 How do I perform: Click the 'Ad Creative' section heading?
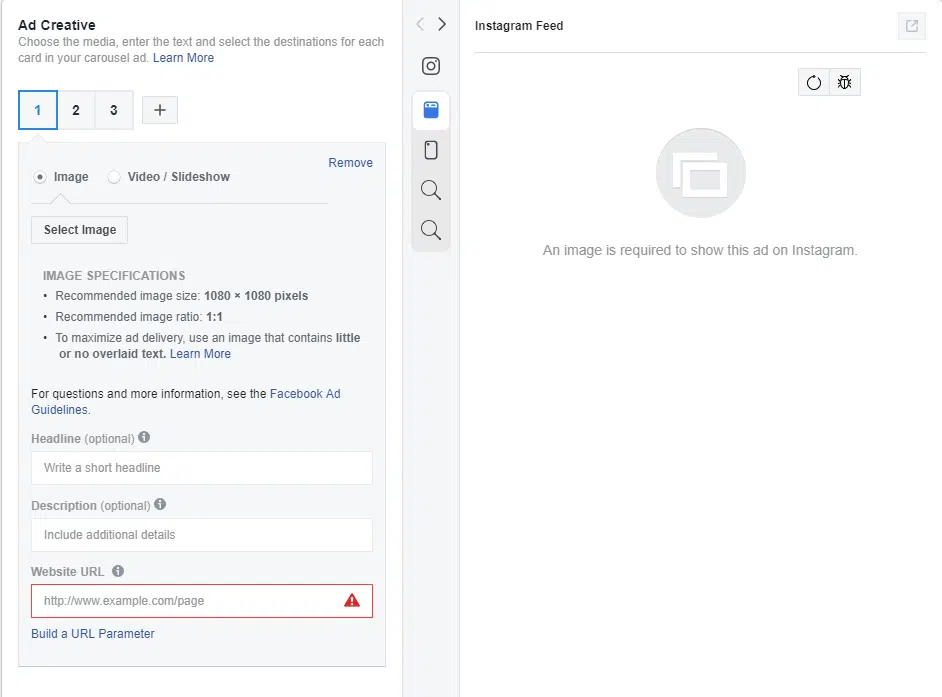(x=56, y=25)
